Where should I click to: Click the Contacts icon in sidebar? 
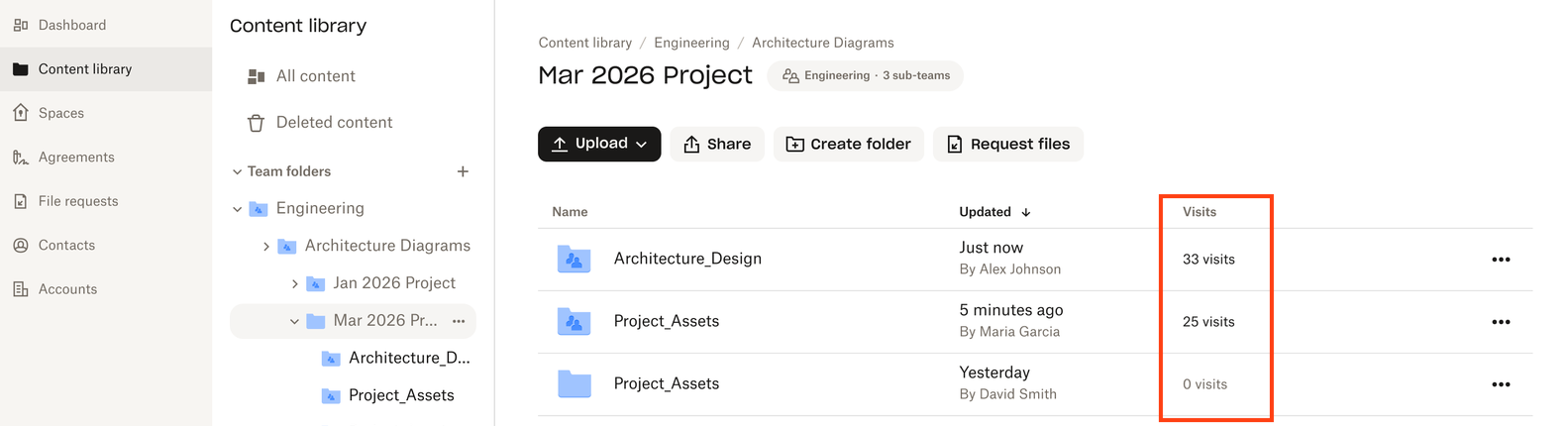(x=21, y=246)
